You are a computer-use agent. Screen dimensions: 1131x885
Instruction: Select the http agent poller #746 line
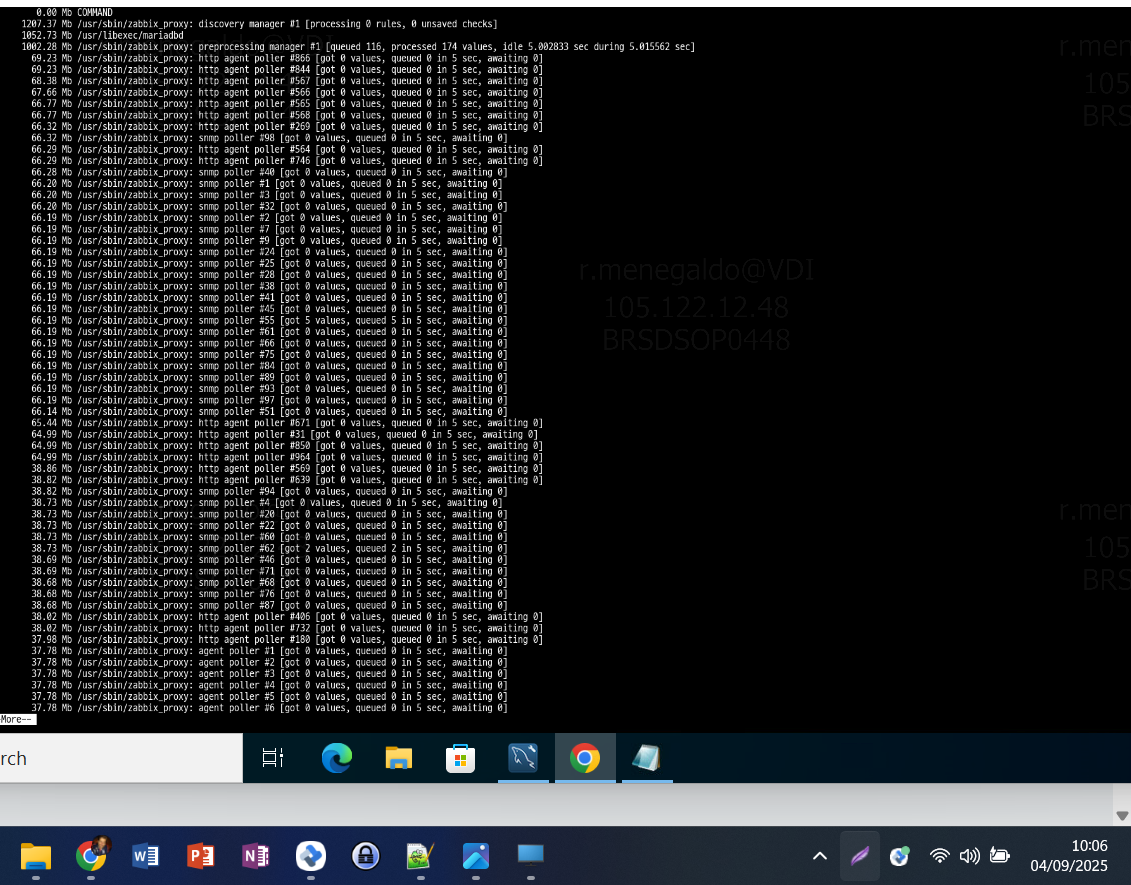[287, 161]
